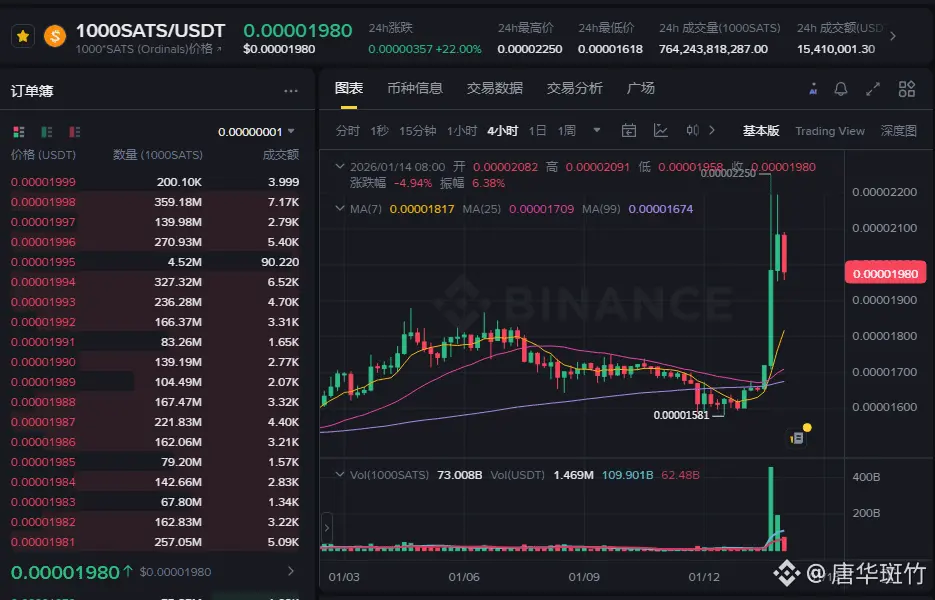Show both bids and asks in order book
The image size is (935, 600).
(19, 132)
